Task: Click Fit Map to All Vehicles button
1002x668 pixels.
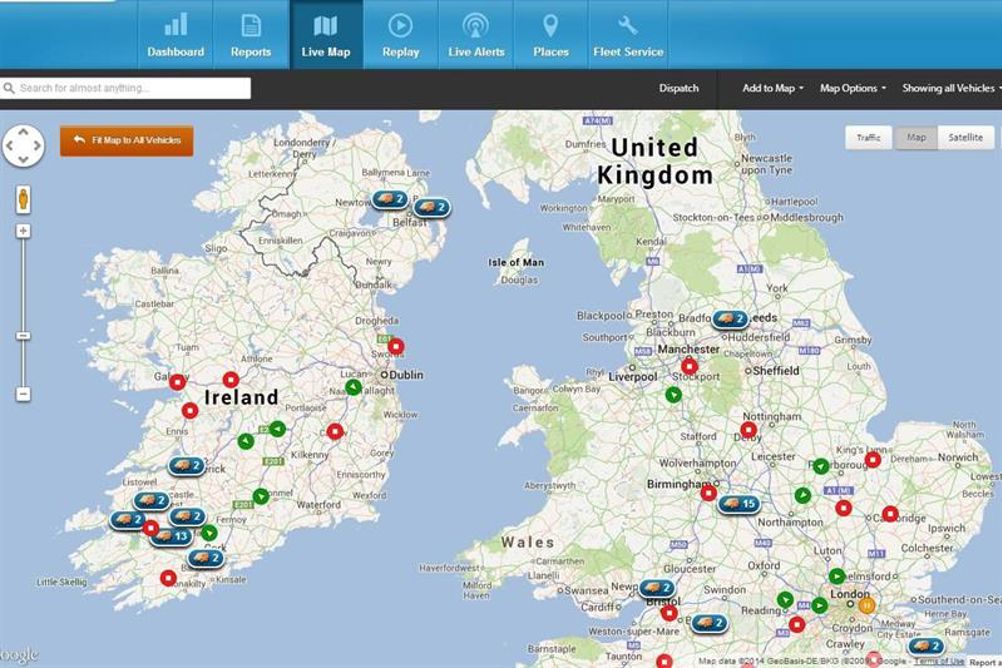Action: pyautogui.click(x=127, y=140)
